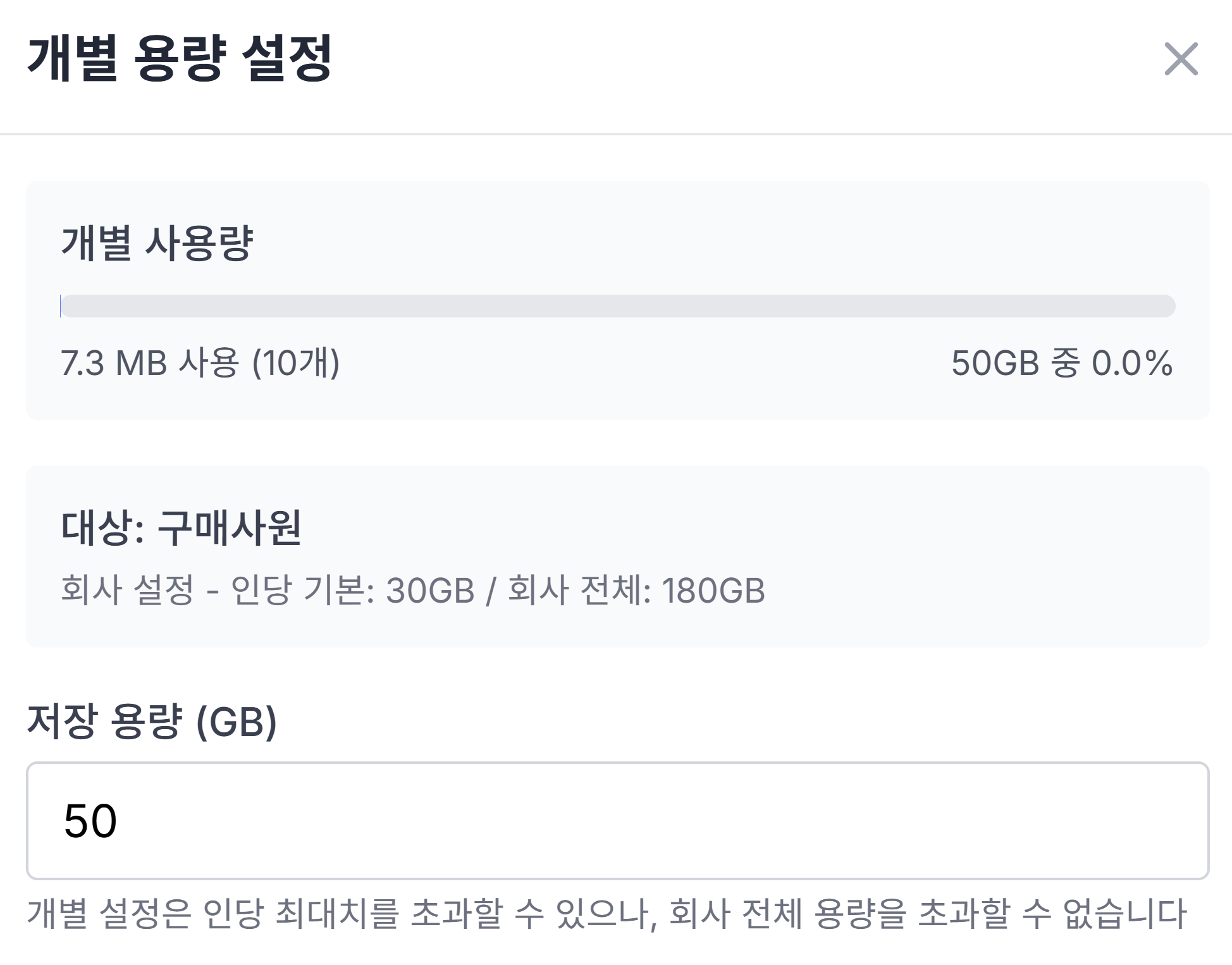Click the 개별 용량 설정 dialog title
1232x965 pixels.
(x=180, y=58)
